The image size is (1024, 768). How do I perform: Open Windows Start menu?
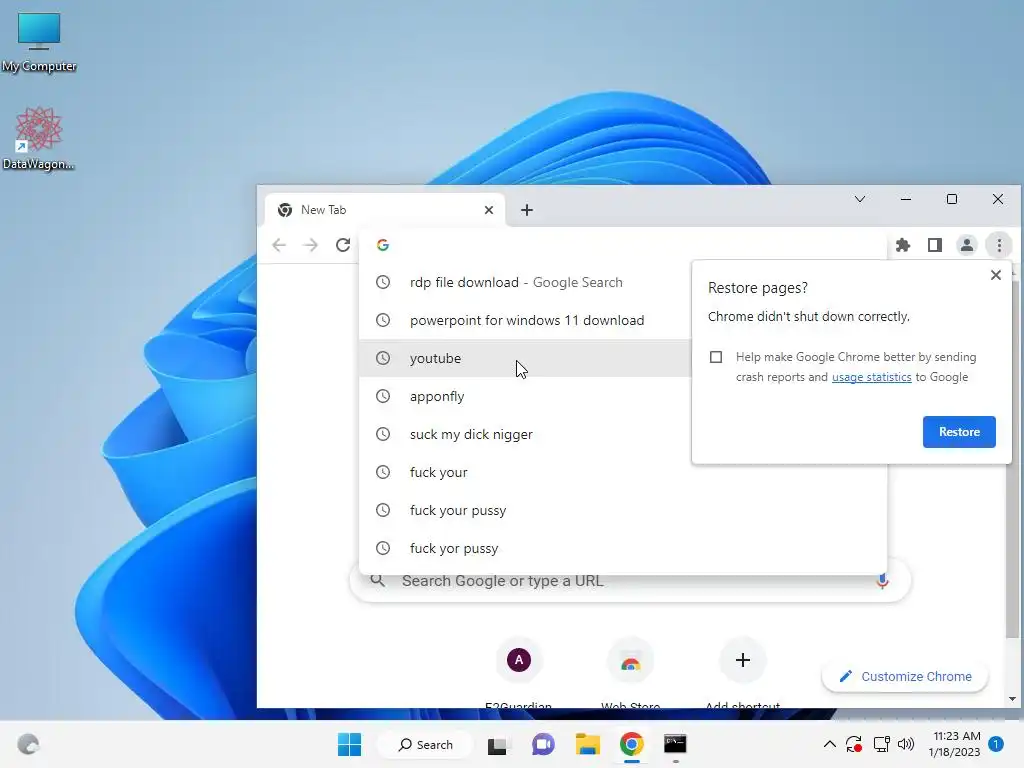(x=349, y=744)
